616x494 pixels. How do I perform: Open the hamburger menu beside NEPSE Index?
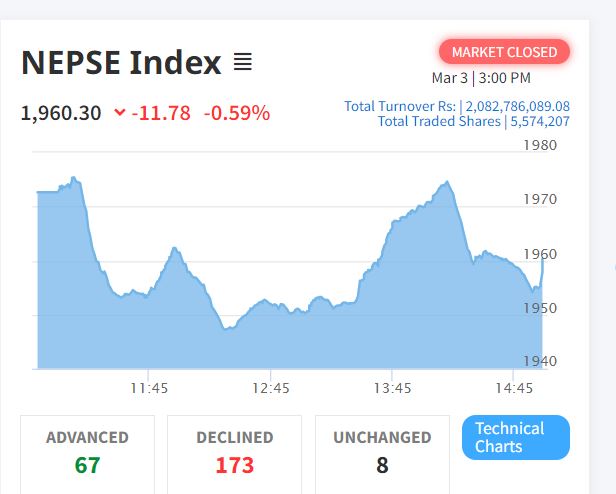243,63
